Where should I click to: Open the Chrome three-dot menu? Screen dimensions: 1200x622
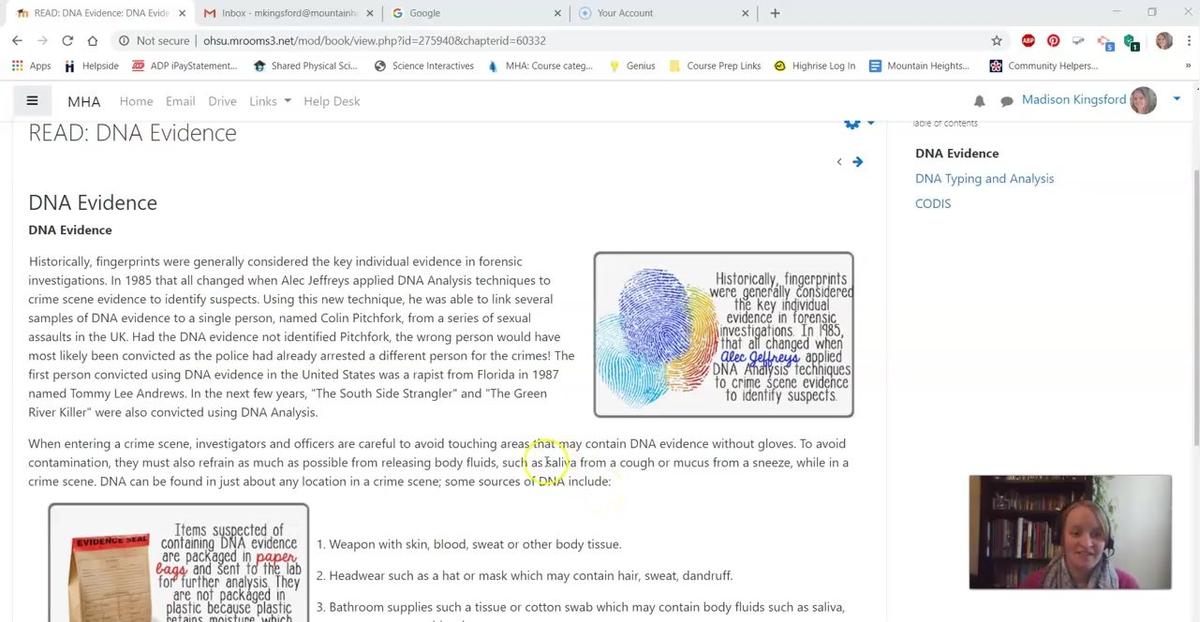[x=1187, y=40]
